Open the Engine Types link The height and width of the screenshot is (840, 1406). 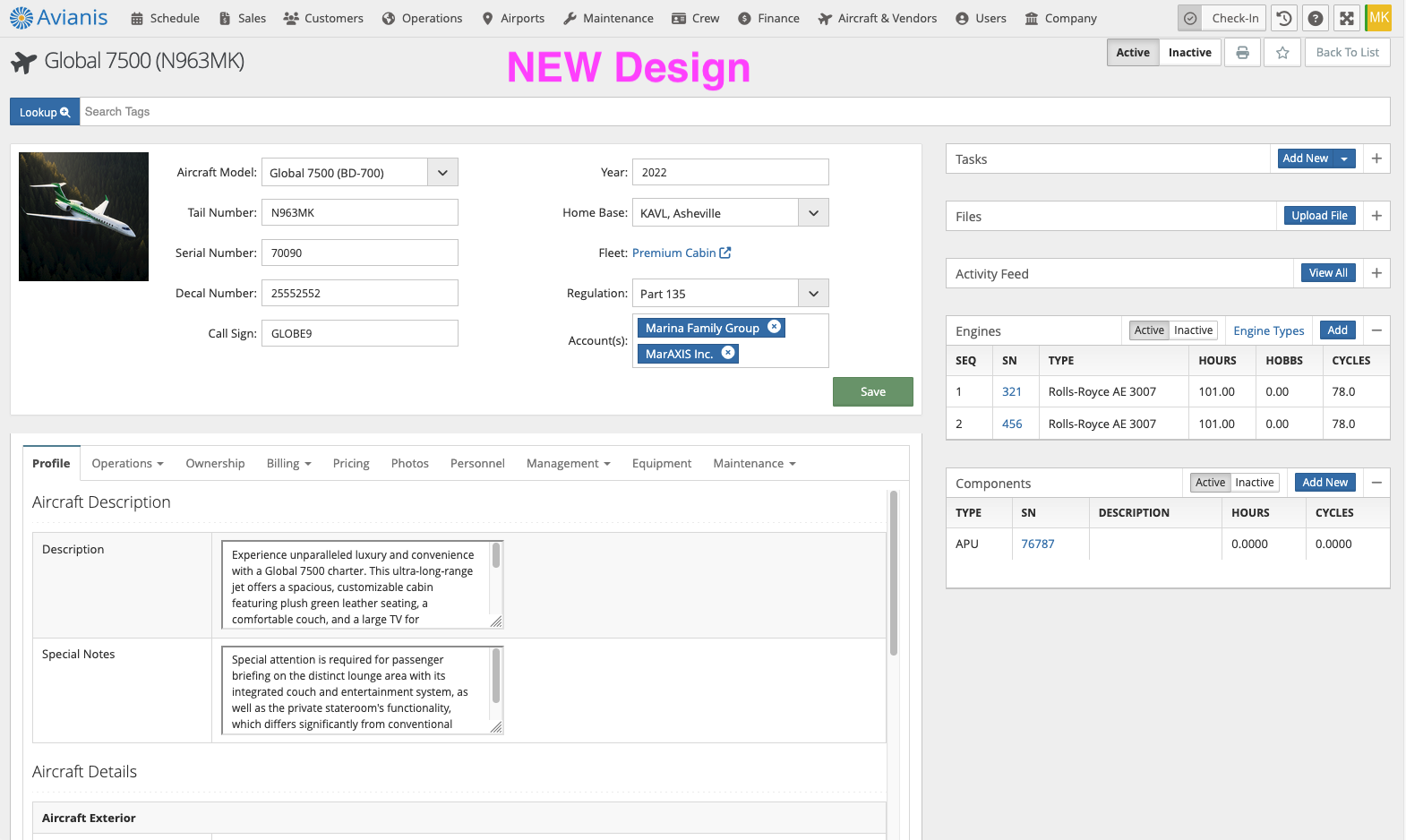coord(1269,331)
